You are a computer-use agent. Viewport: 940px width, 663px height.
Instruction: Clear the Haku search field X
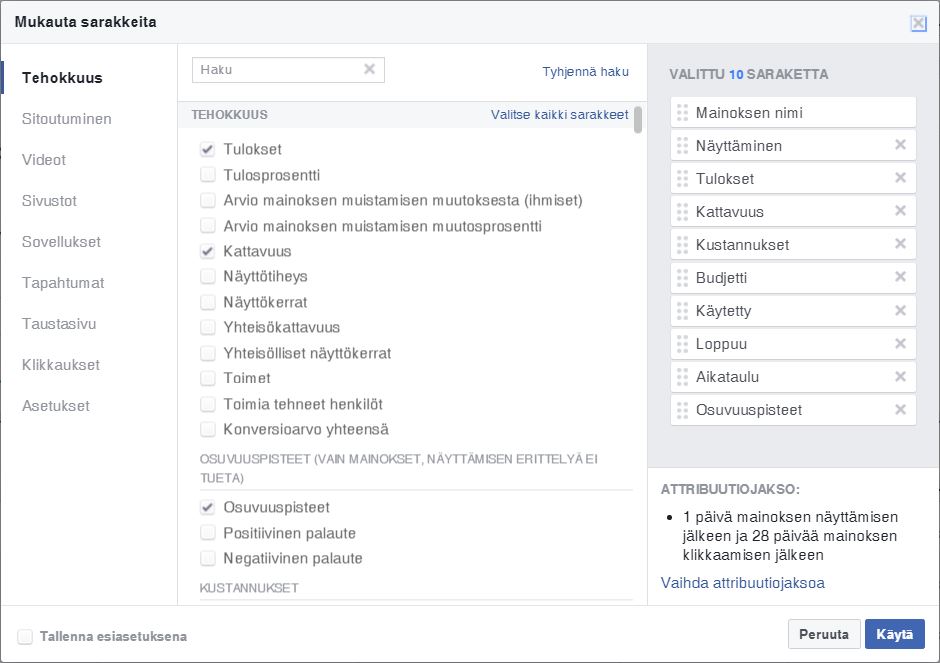tap(369, 69)
